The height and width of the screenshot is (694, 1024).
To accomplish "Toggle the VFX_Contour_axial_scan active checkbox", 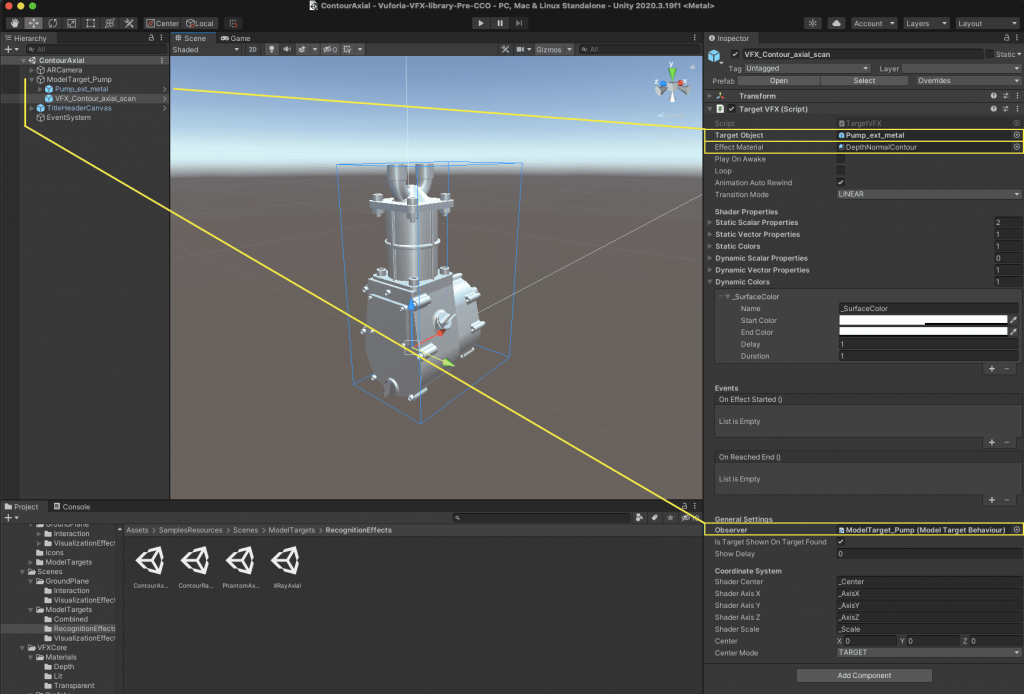I will pyautogui.click(x=735, y=54).
